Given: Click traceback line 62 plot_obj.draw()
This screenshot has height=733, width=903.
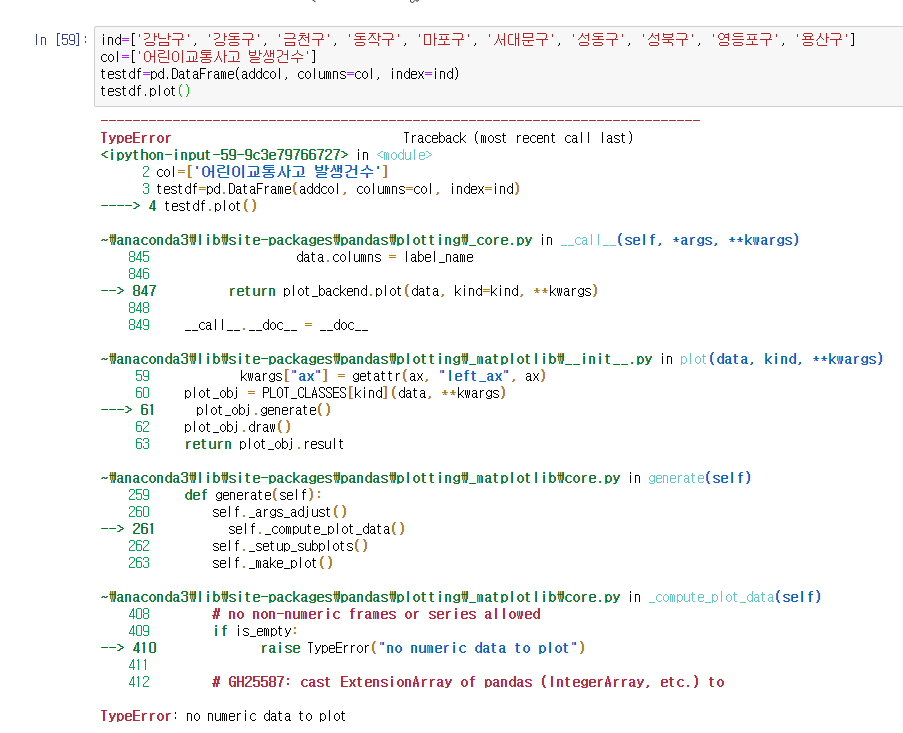Looking at the screenshot, I should [213, 427].
